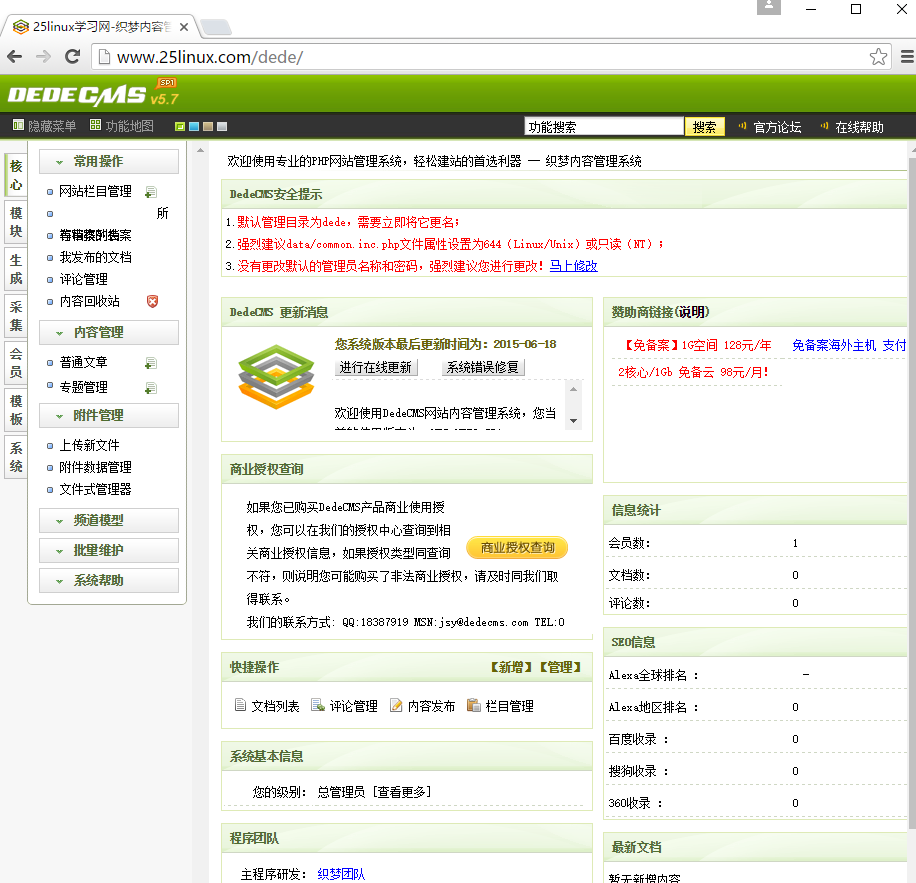This screenshot has width=916, height=883.
Task: Click 【新增】 in 快捷操作 header
Action: pyautogui.click(x=511, y=667)
